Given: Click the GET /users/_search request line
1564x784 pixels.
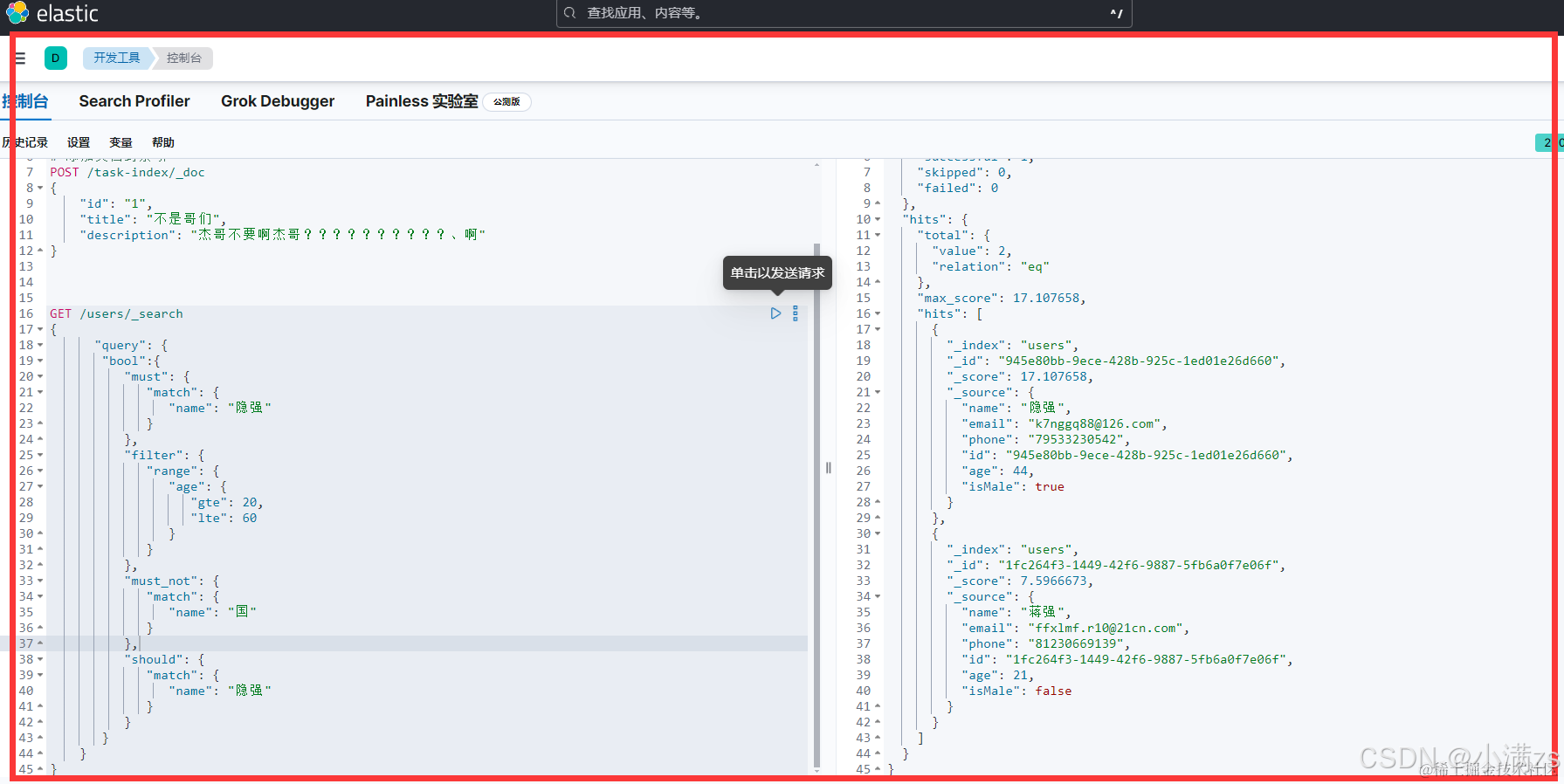Looking at the screenshot, I should (x=116, y=313).
